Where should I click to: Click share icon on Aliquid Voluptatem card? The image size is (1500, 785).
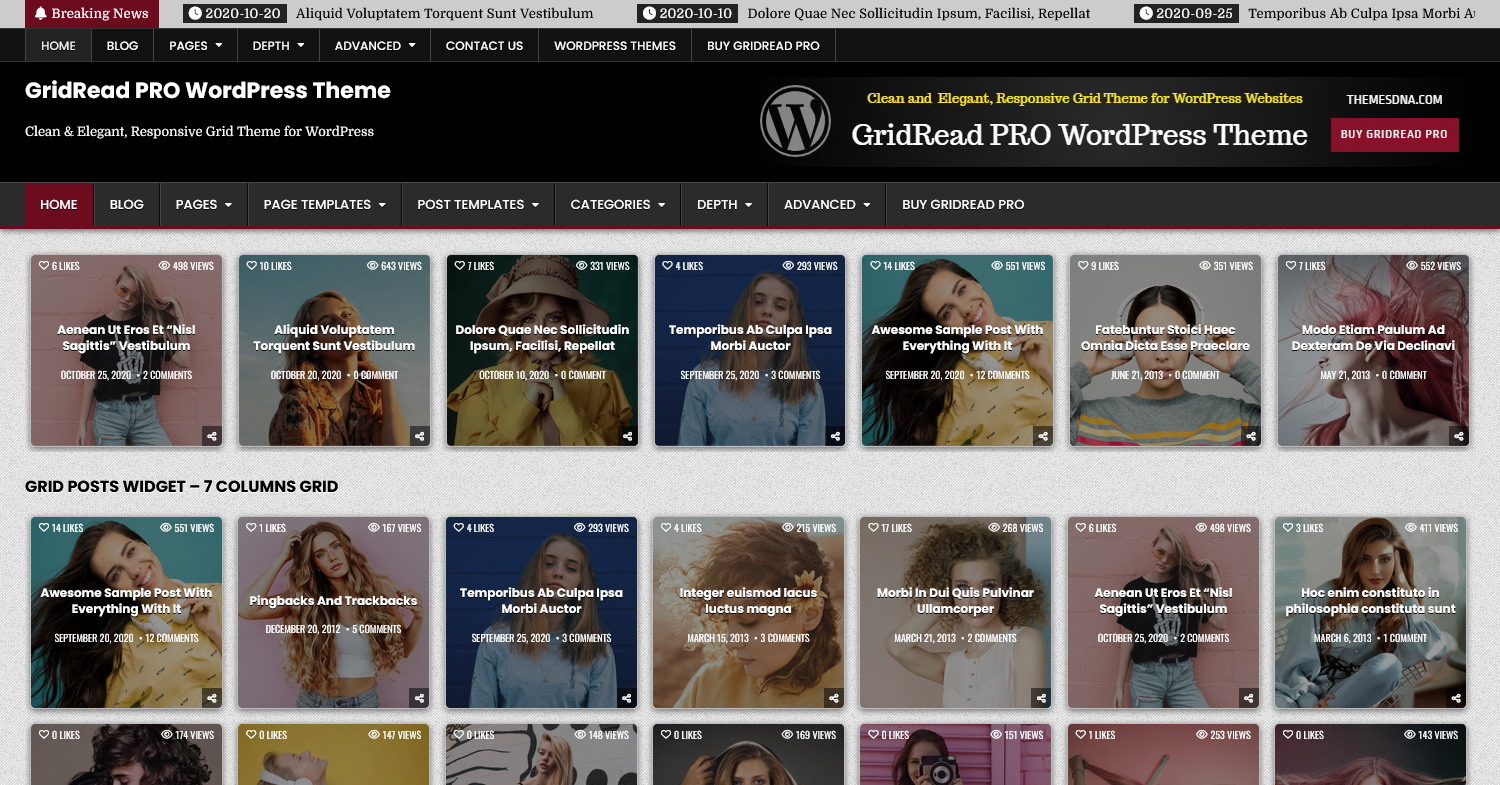click(x=420, y=436)
